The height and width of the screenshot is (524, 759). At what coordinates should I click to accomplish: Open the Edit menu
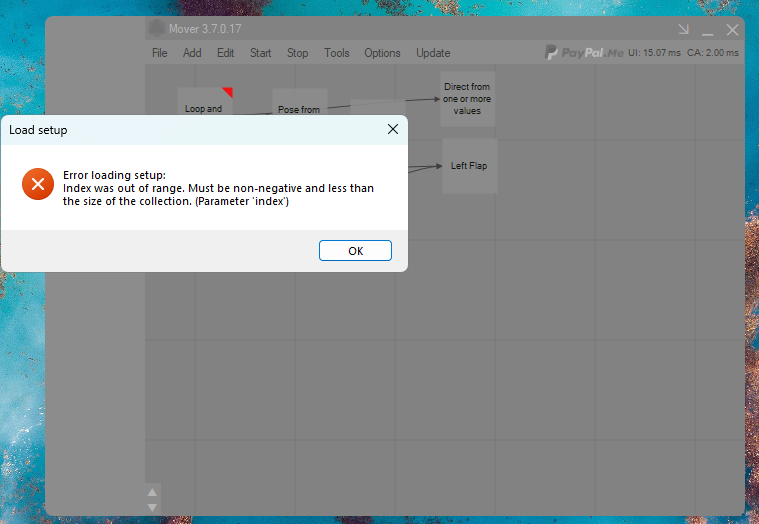point(226,53)
